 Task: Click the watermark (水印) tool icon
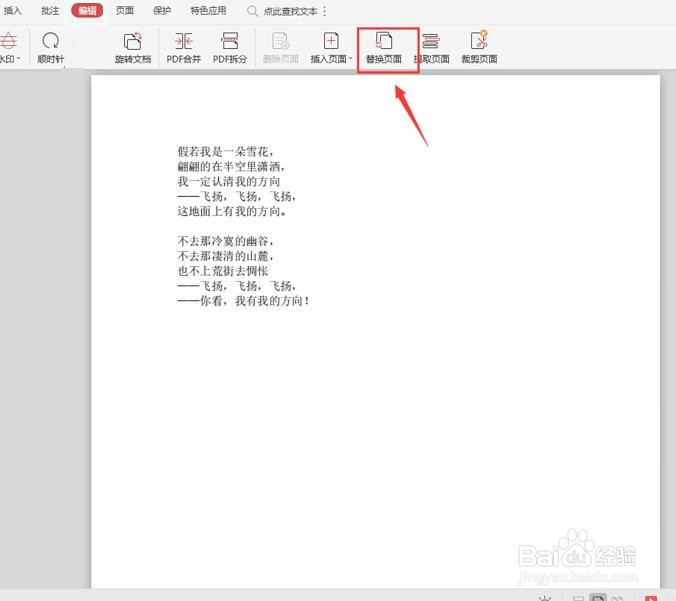8,41
